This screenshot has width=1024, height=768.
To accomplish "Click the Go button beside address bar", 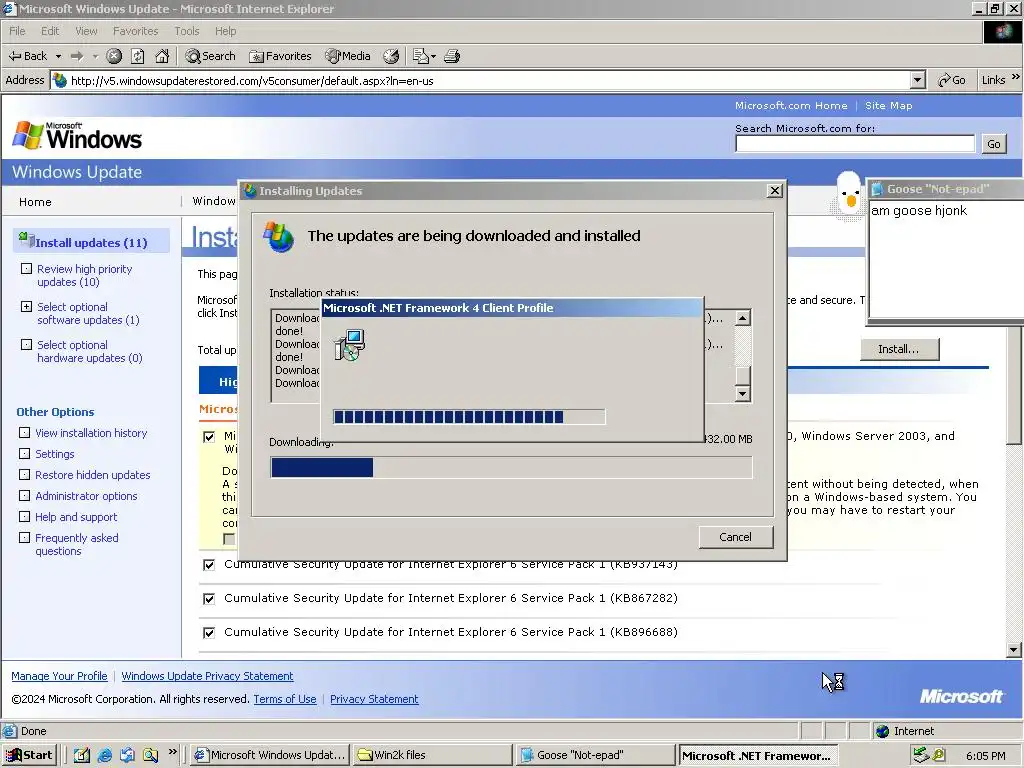I will (x=952, y=80).
